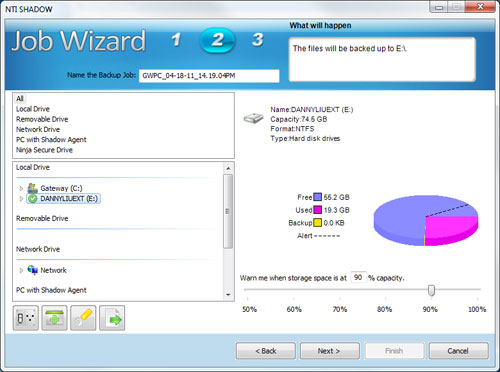
Task: Select Local Drive in the filter list
Action: [33, 109]
